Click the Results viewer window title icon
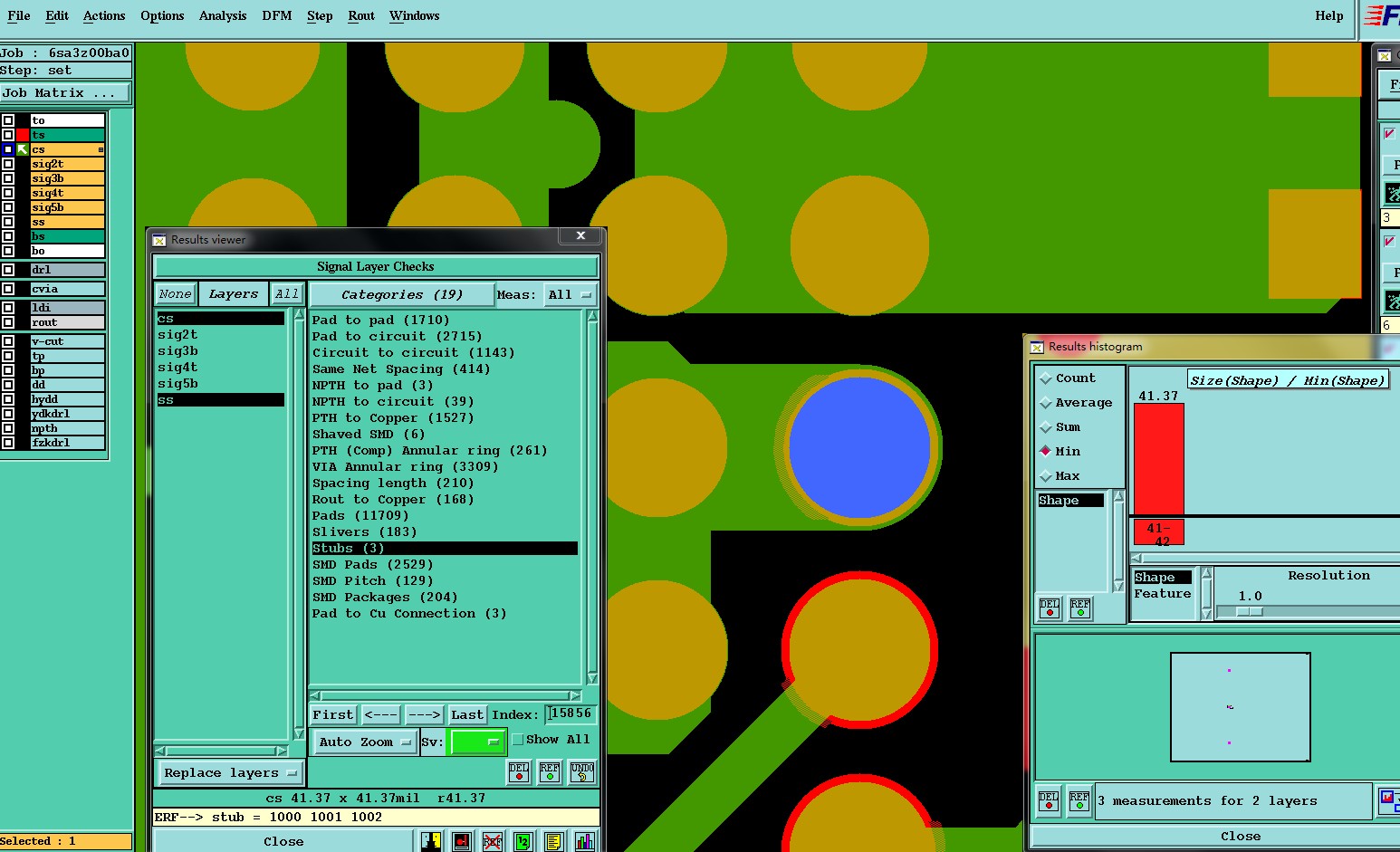1400x852 pixels. click(159, 240)
